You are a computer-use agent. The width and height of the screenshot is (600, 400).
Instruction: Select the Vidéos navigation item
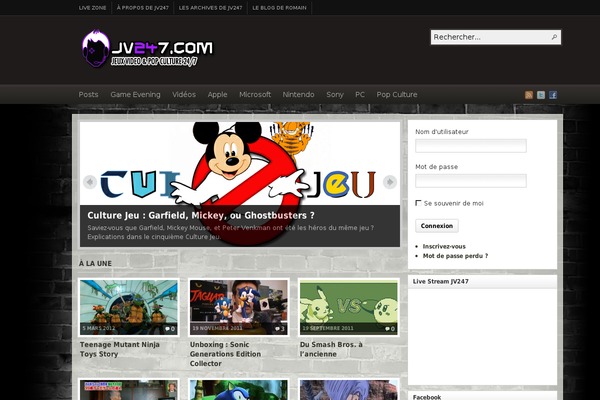tap(184, 95)
